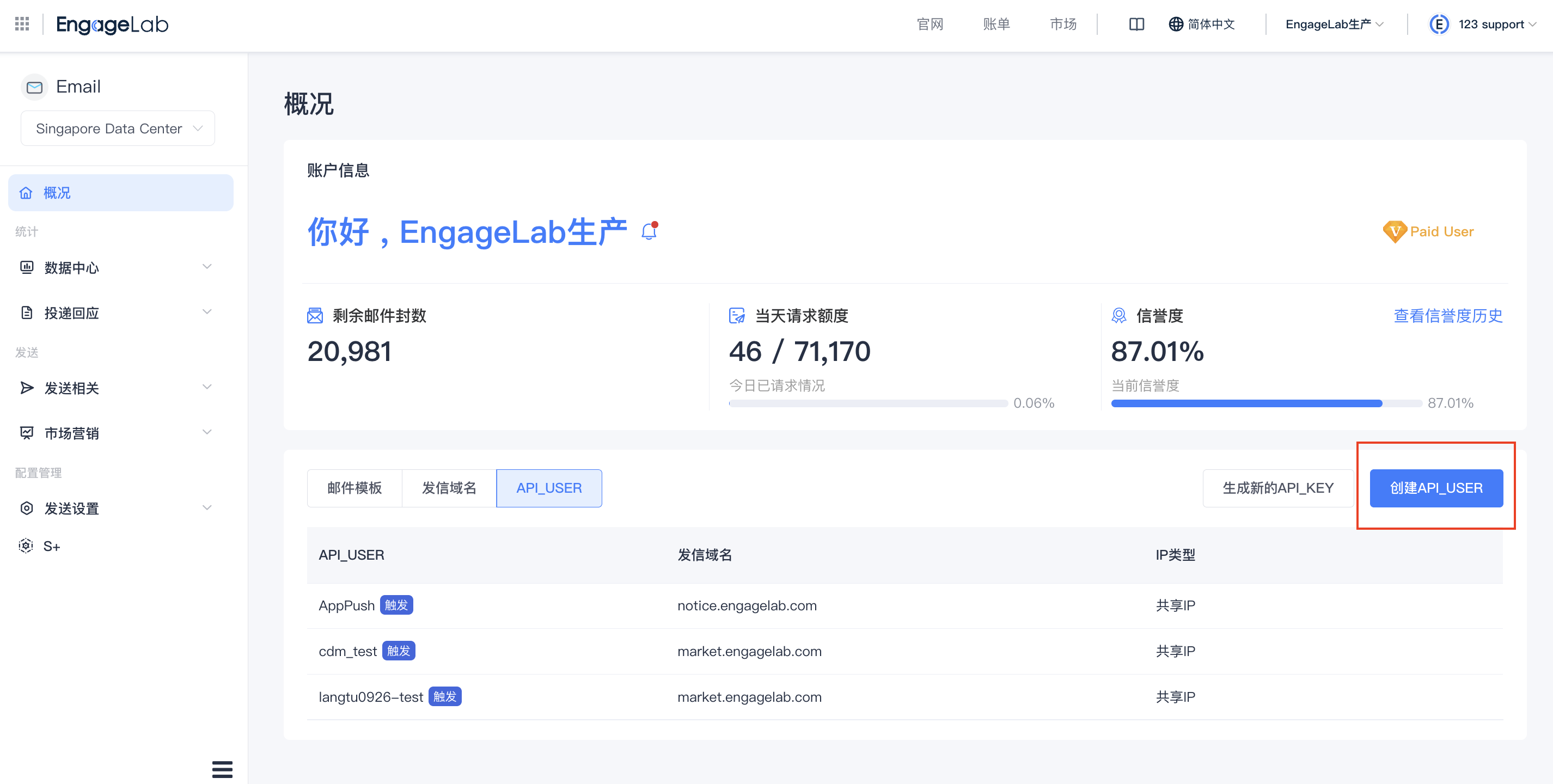Viewport: 1553px width, 784px height.
Task: Open the 市场营销 sidebar section
Action: 73,433
